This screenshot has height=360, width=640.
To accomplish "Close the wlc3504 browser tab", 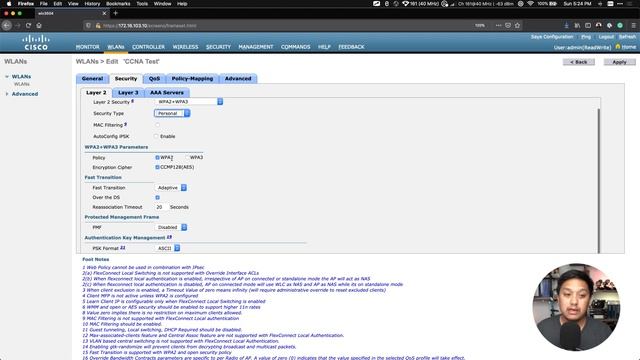I will pos(104,13).
